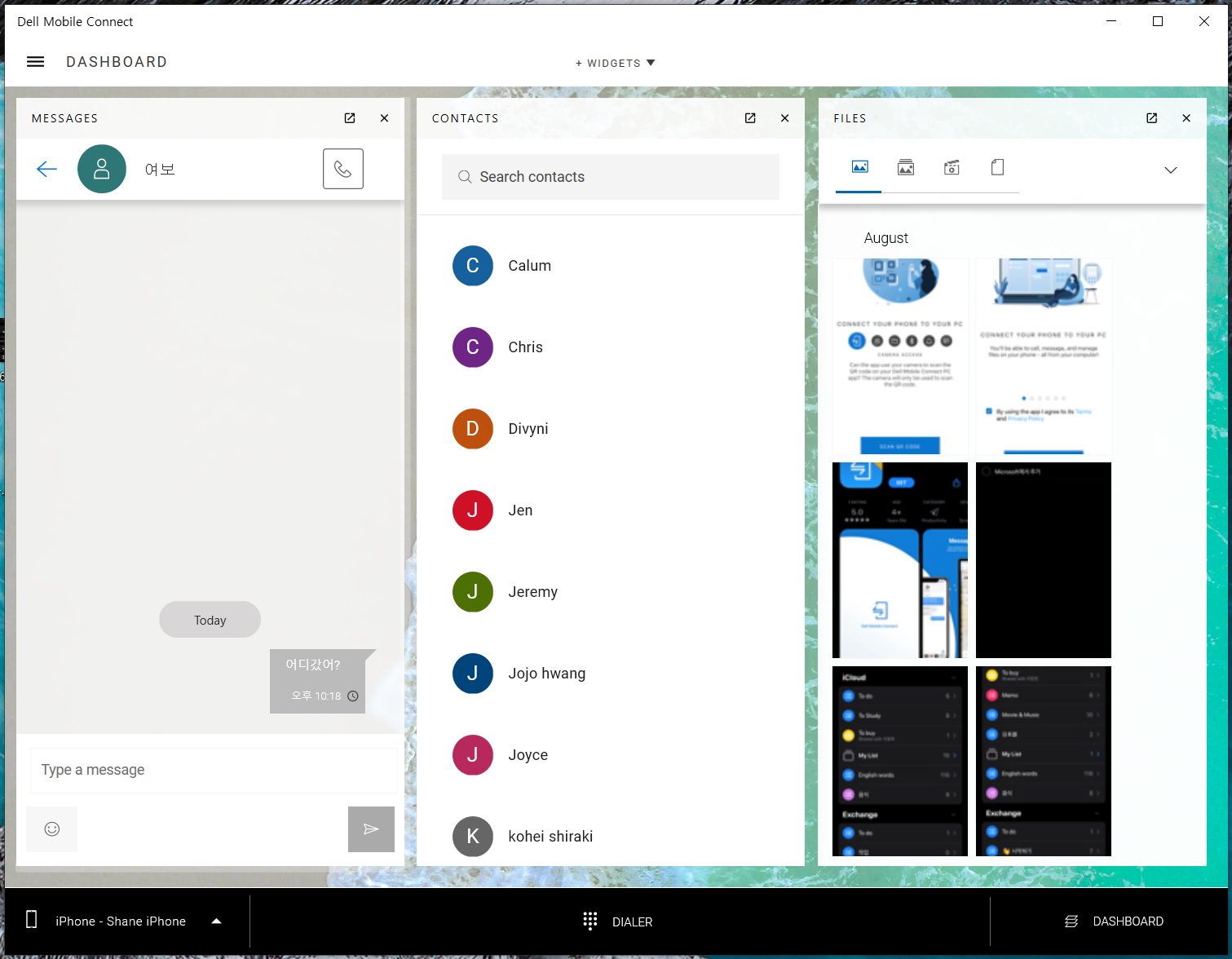This screenshot has height=959, width=1232.
Task: Select the Joyce contact
Action: [611, 755]
